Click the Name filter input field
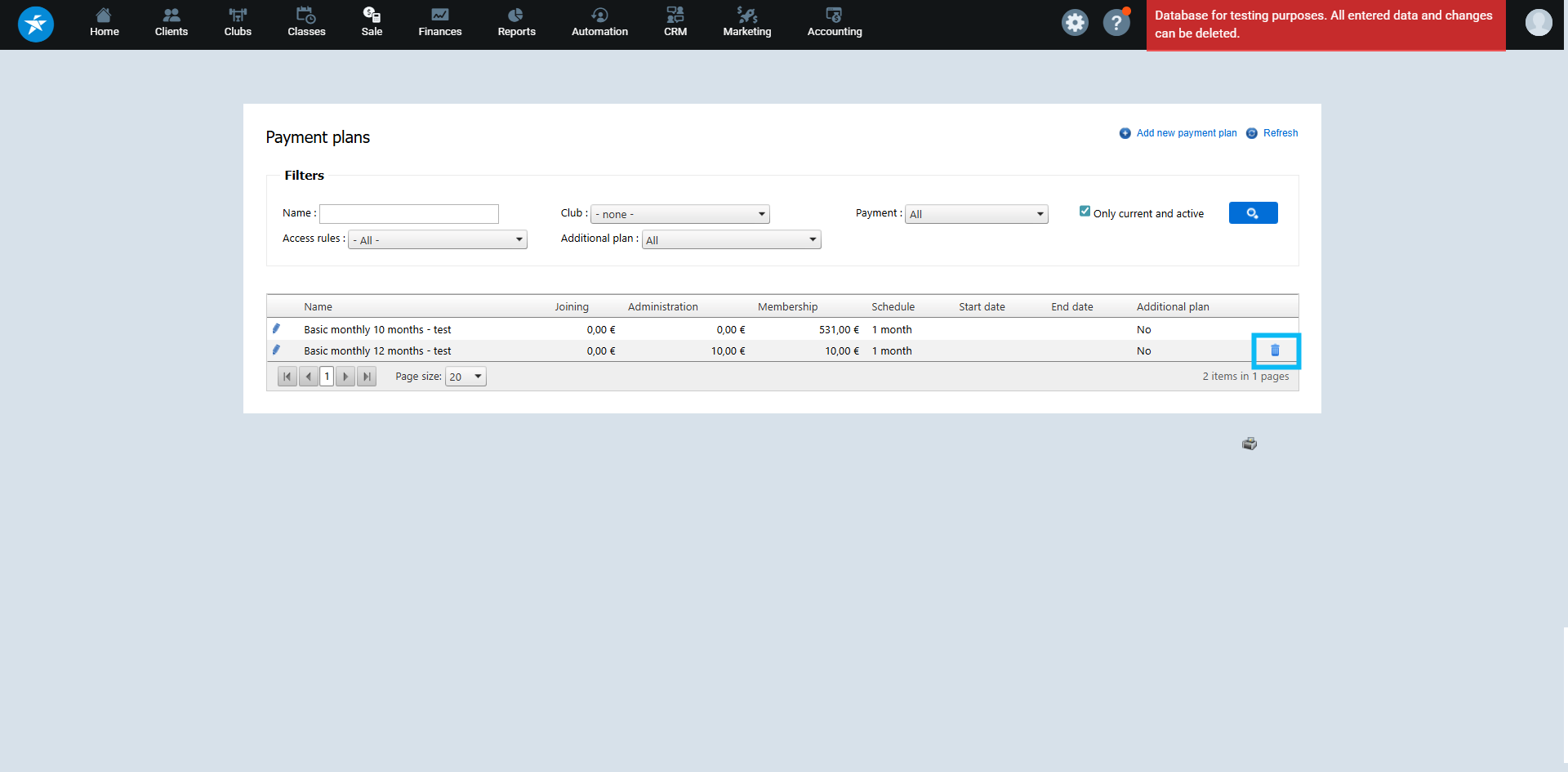1568x772 pixels. [x=408, y=214]
